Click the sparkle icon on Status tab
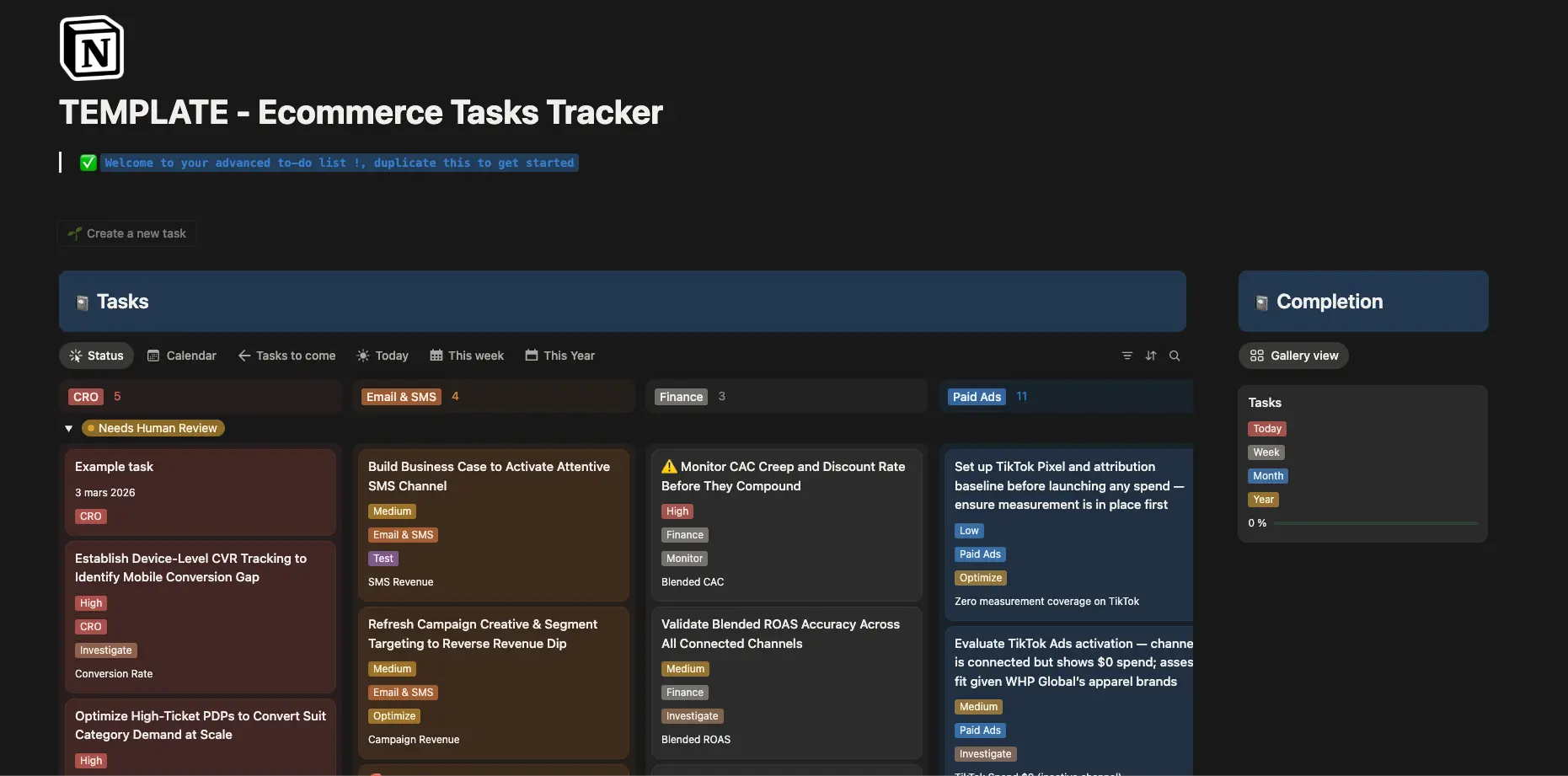Image resolution: width=1568 pixels, height=776 pixels. 76,356
